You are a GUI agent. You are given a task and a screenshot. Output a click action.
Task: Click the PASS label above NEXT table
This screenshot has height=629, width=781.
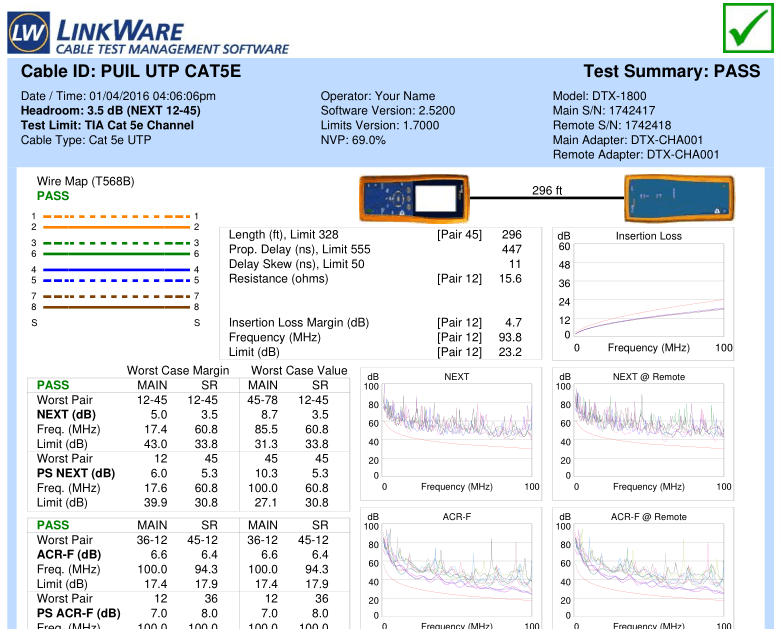53,385
